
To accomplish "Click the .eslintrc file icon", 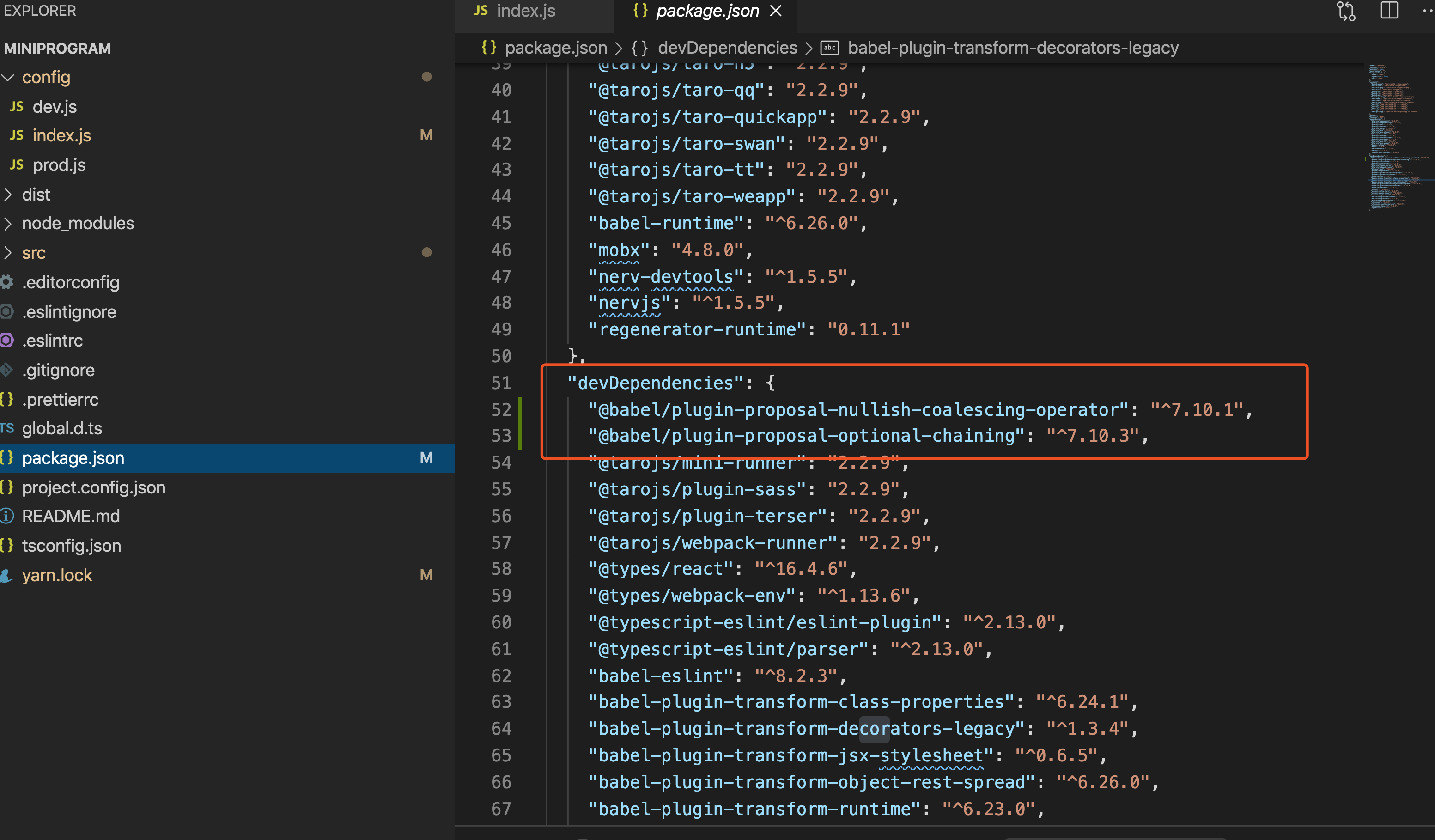I will pyautogui.click(x=7, y=341).
